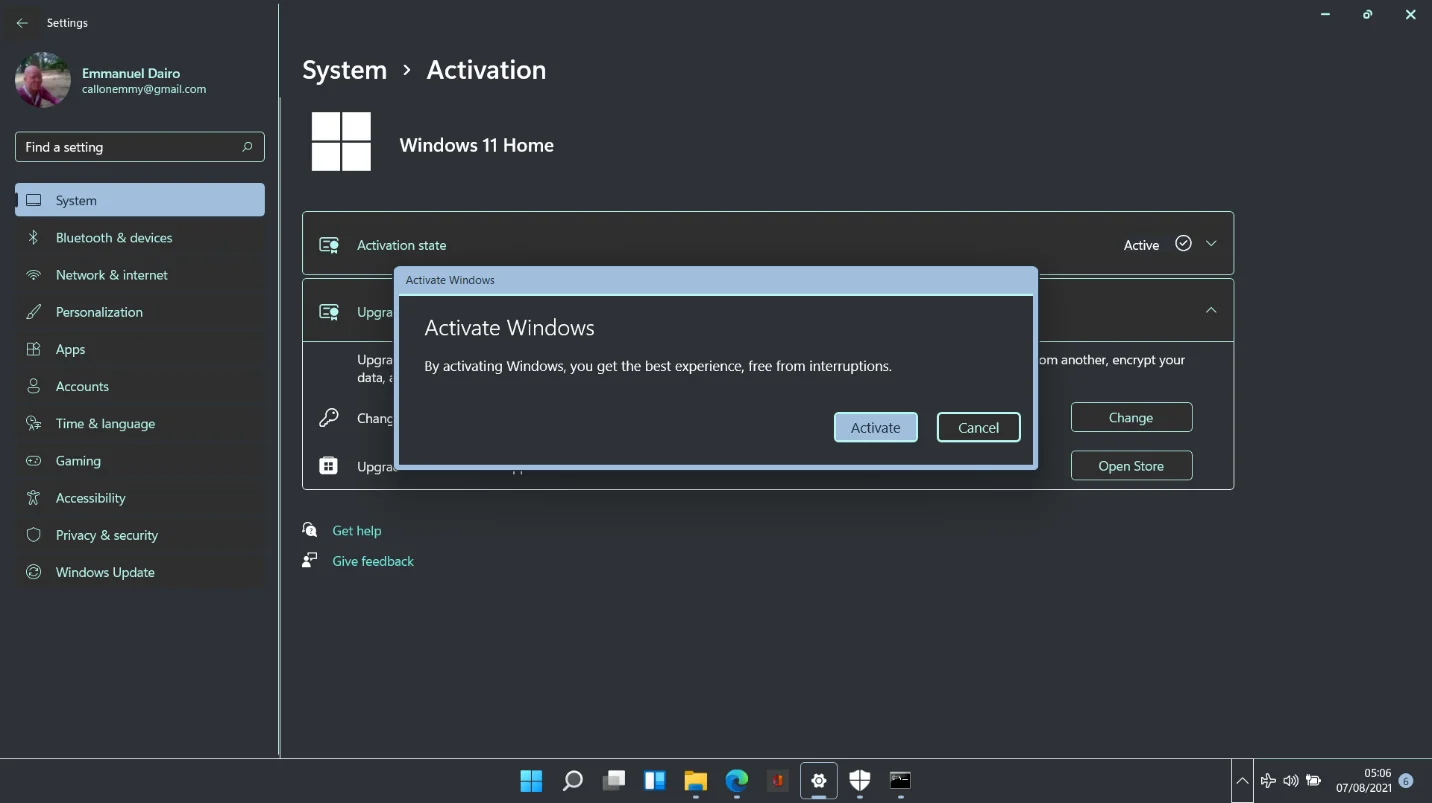The image size is (1432, 803).
Task: Select System in the sidebar
Action: [x=140, y=200]
